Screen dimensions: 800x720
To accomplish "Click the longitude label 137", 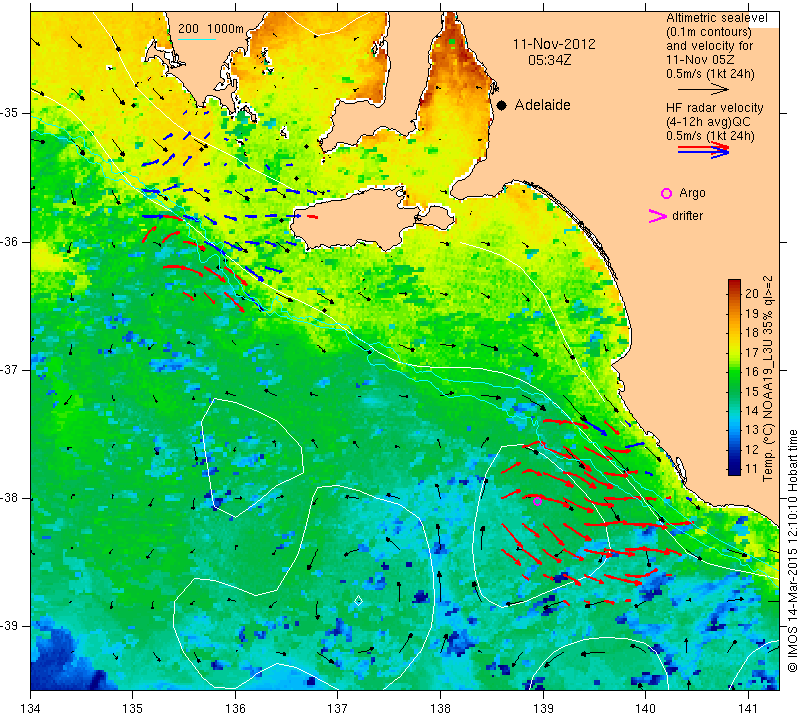I will click(x=338, y=709).
